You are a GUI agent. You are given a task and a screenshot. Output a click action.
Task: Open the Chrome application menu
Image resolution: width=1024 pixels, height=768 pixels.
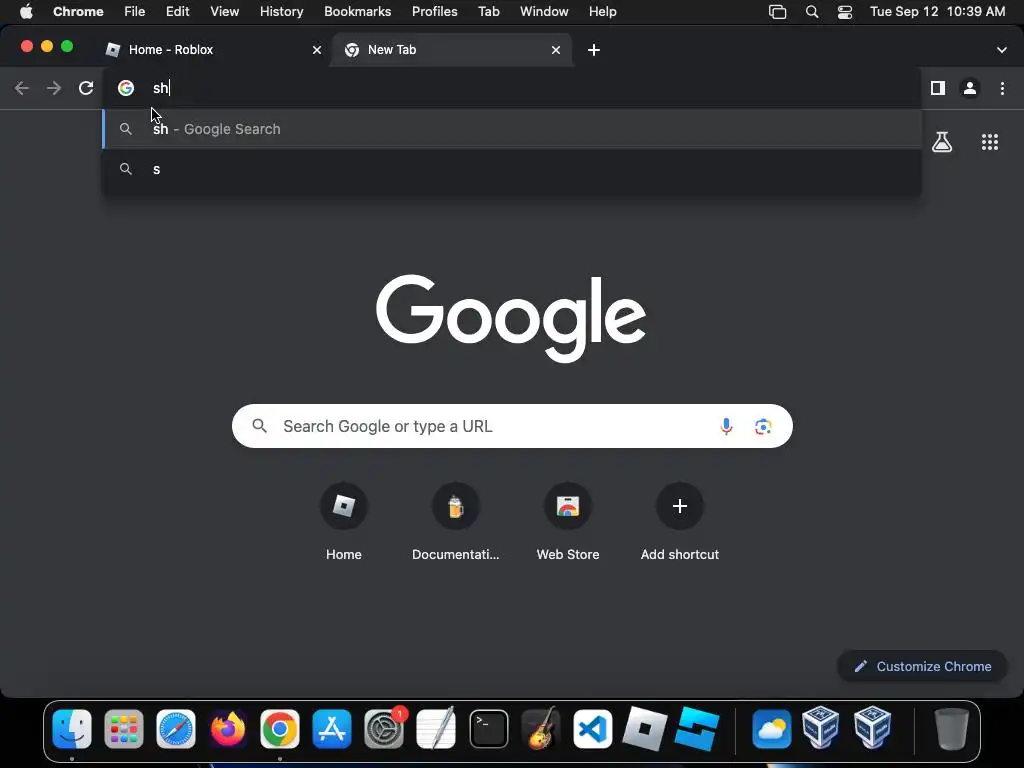tap(78, 12)
